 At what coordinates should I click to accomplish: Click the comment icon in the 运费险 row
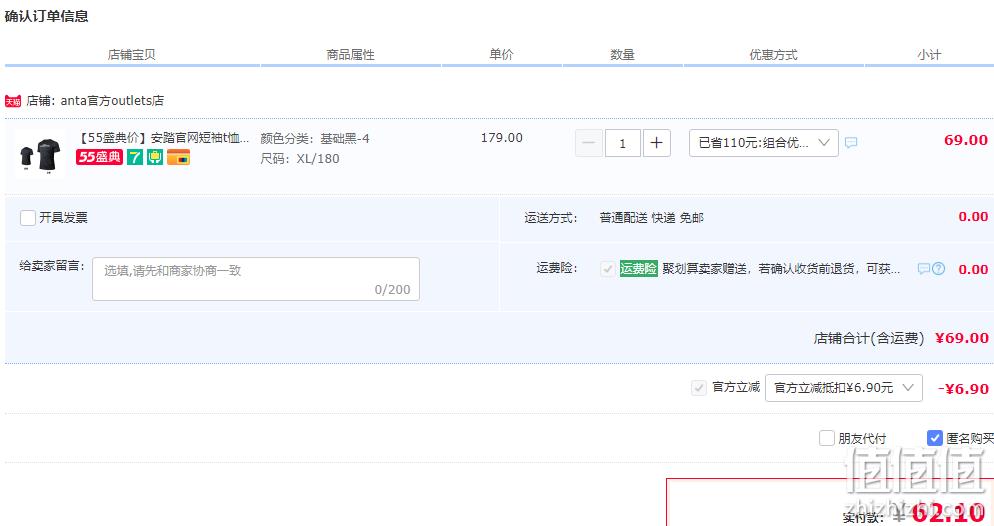click(x=924, y=269)
